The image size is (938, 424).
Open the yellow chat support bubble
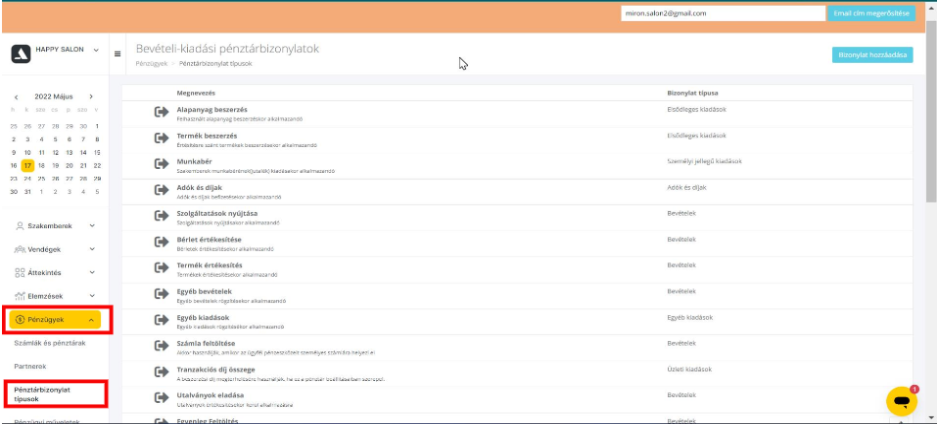pyautogui.click(x=902, y=401)
